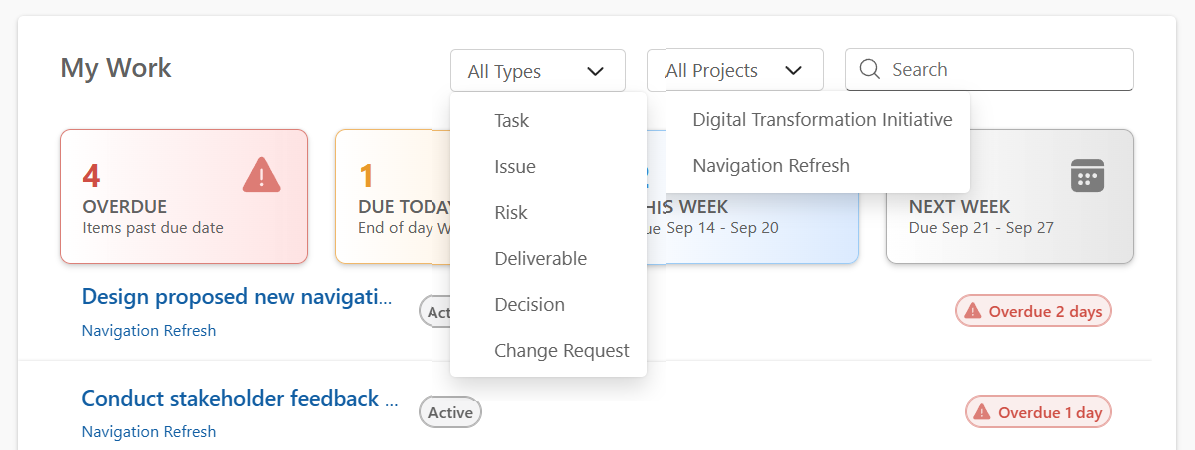
Task: Click the Next Week calendar icon
Action: coord(1086,175)
